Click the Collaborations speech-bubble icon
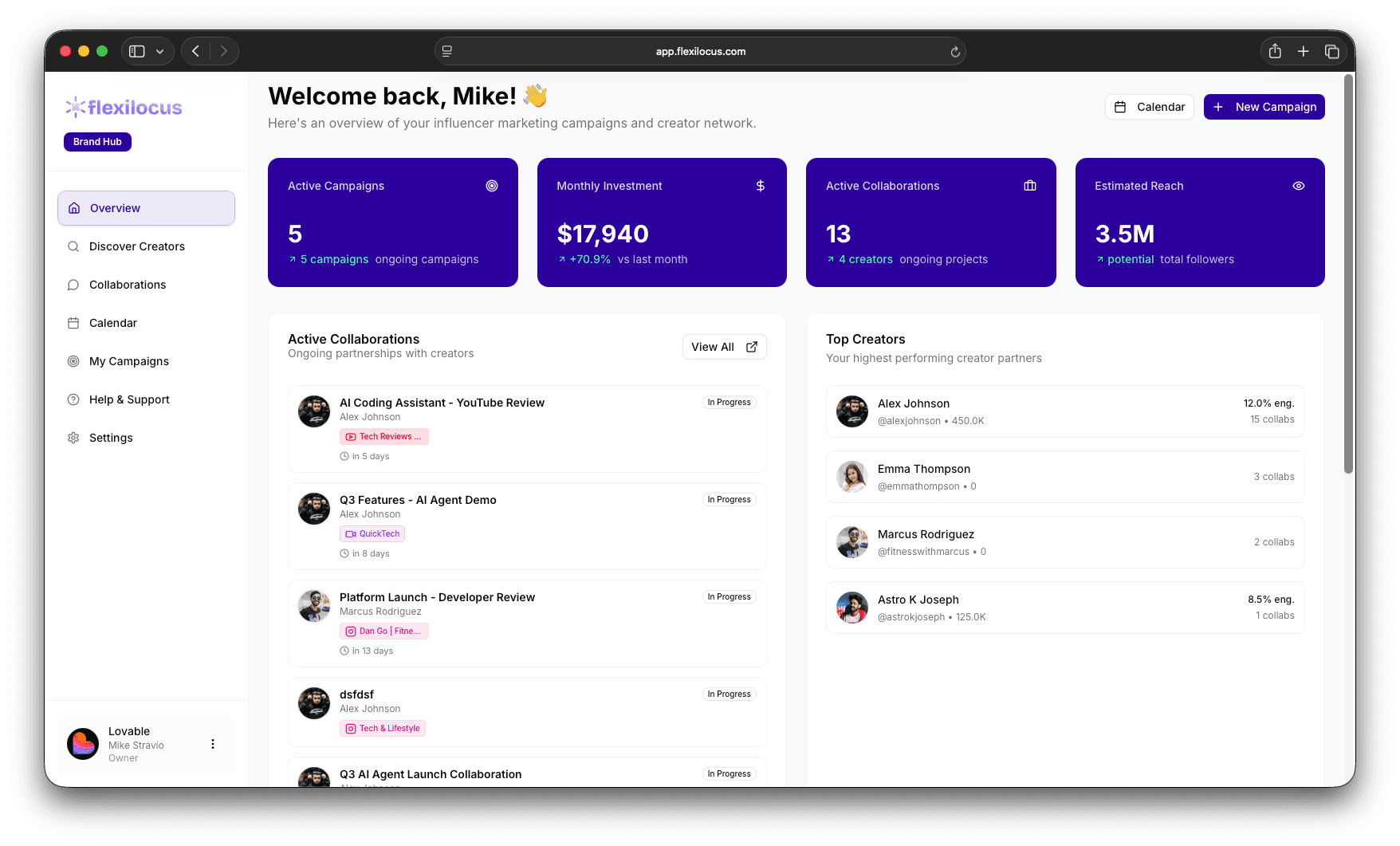This screenshot has height=846, width=1400. (x=73, y=285)
